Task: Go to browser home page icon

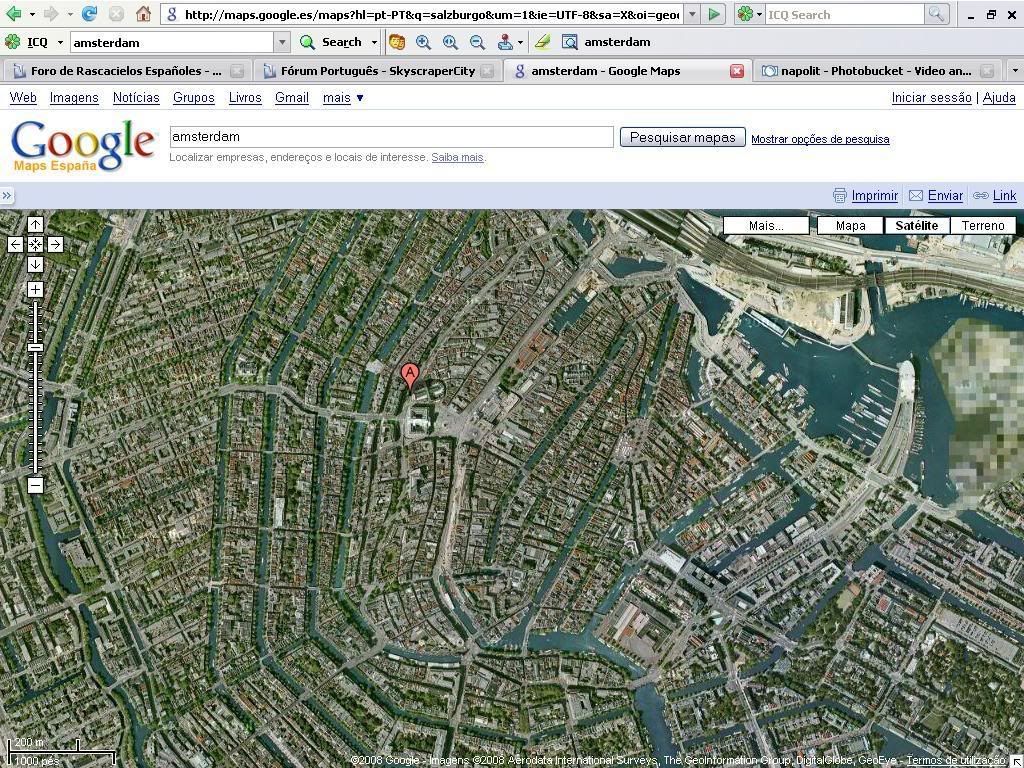Action: click(143, 14)
